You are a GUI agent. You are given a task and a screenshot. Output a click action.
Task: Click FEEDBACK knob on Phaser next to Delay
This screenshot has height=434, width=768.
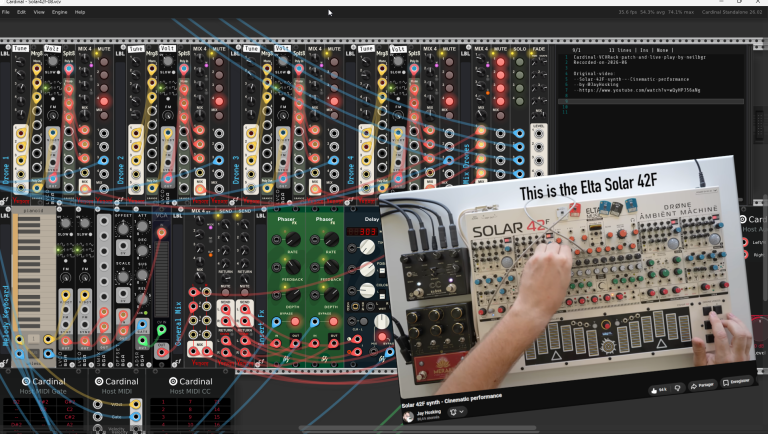(x=331, y=267)
